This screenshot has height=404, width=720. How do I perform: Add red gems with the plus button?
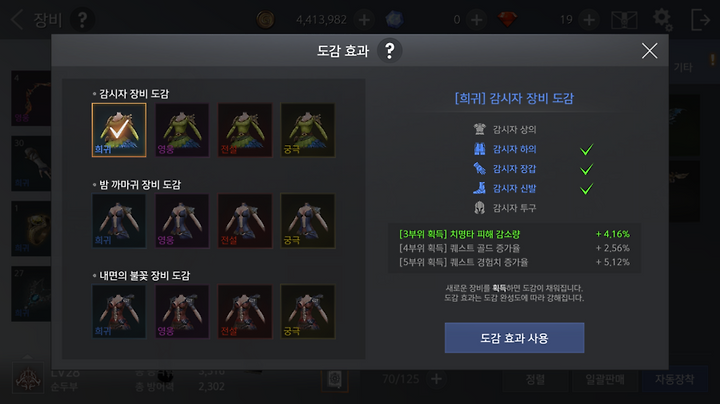coord(589,20)
